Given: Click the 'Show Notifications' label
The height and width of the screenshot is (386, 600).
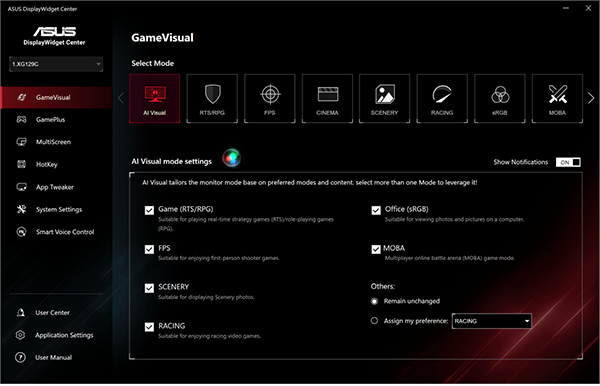Looking at the screenshot, I should (521, 162).
